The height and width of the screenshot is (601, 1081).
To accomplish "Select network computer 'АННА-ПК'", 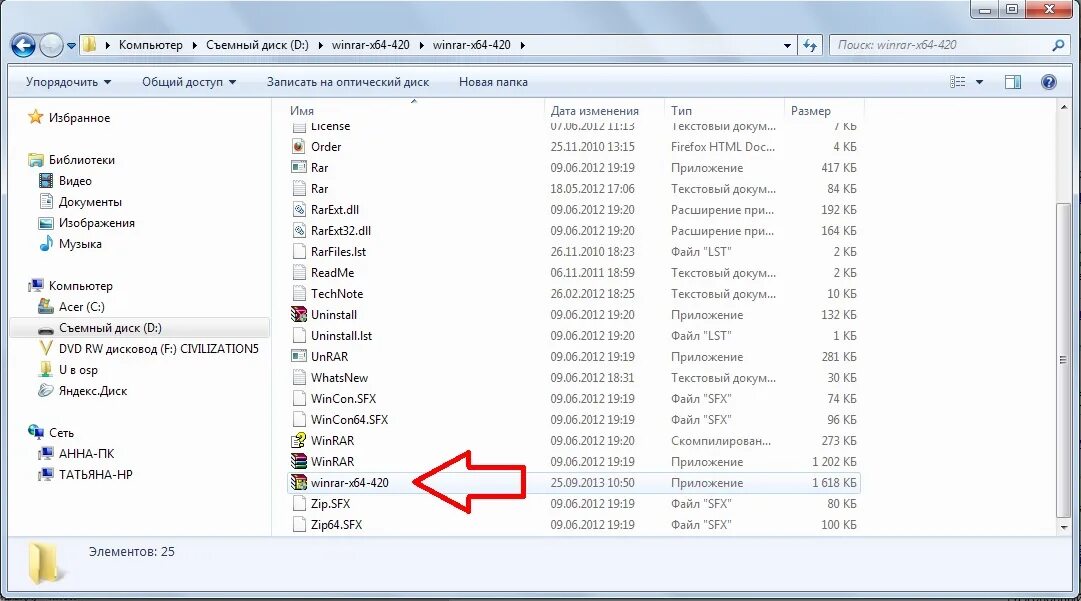I will [x=87, y=454].
